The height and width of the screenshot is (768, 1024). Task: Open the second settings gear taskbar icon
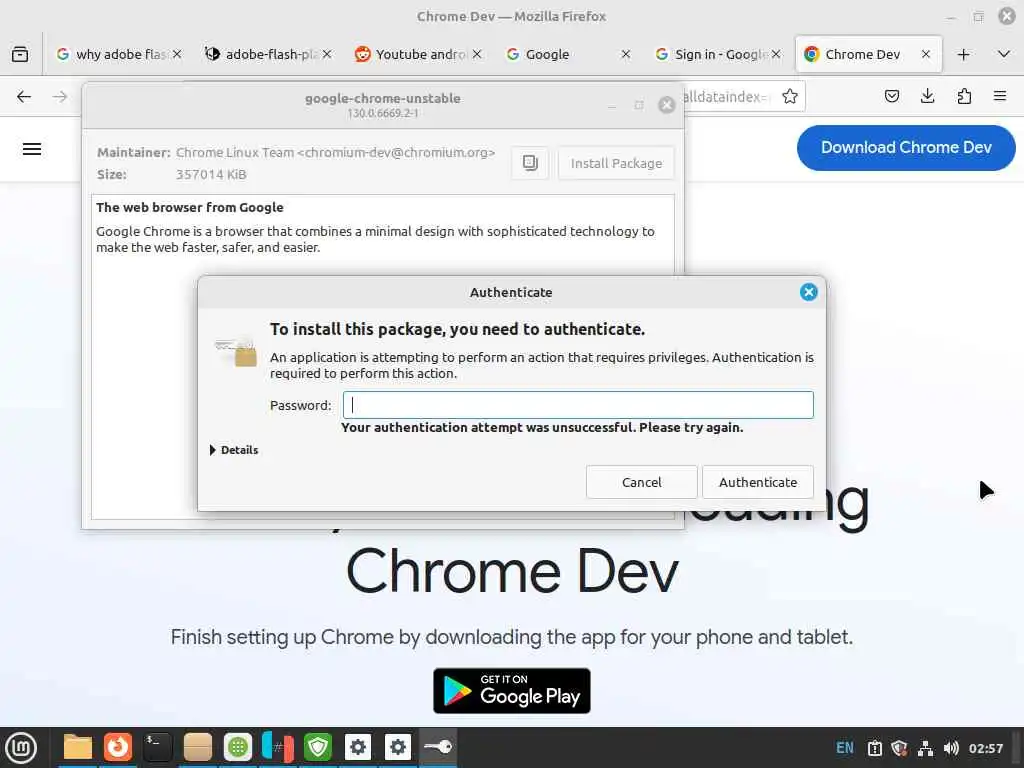(398, 747)
